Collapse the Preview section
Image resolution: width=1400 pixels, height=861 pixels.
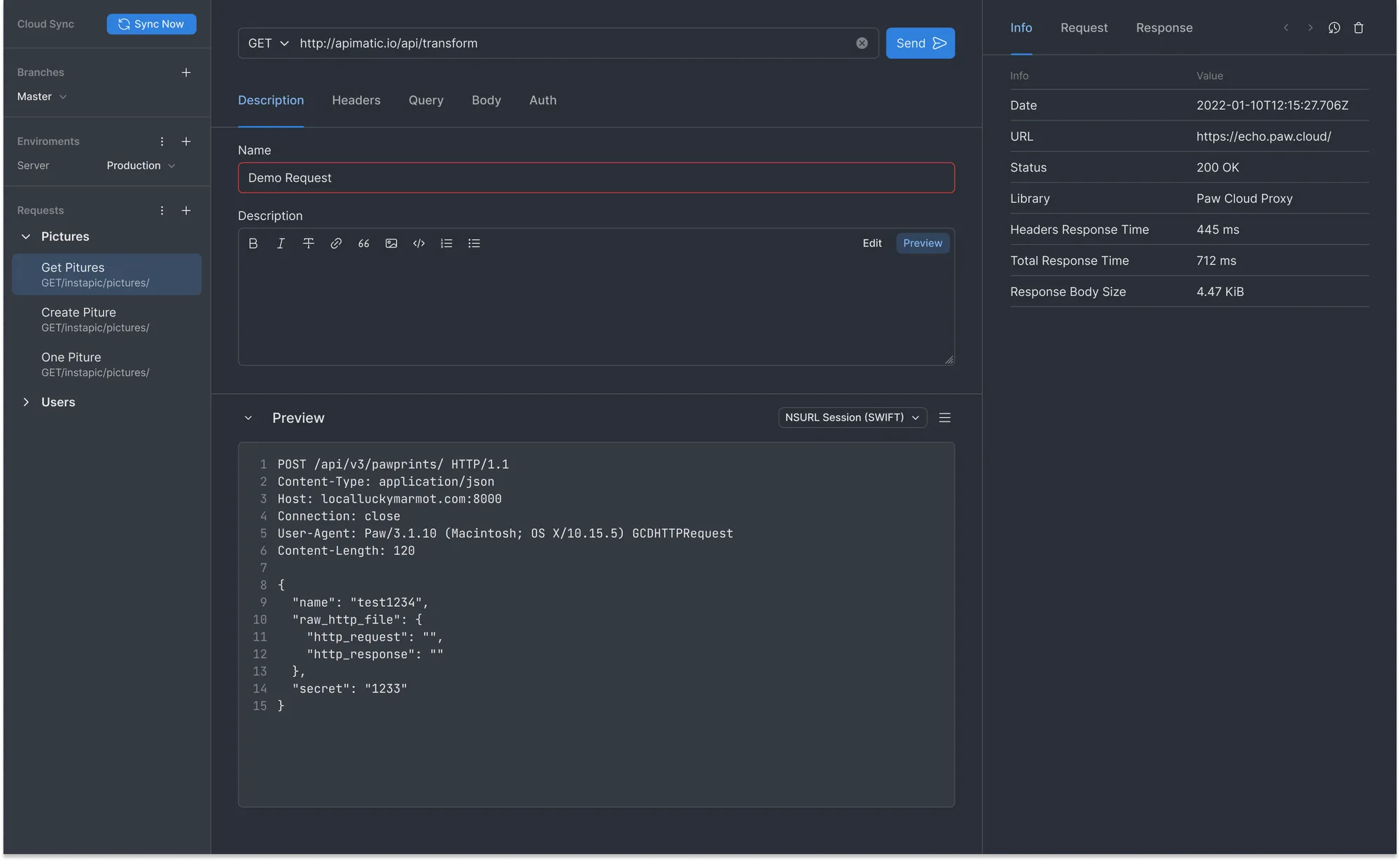pos(248,418)
